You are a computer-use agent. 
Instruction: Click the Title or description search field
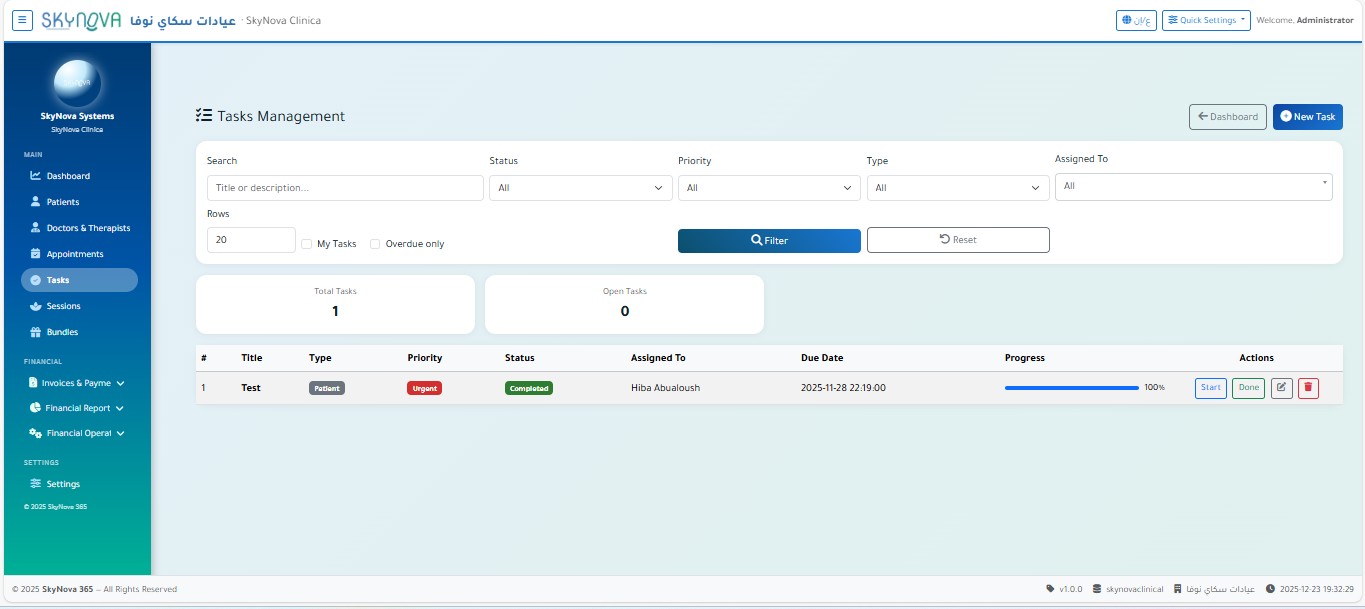[345, 188]
